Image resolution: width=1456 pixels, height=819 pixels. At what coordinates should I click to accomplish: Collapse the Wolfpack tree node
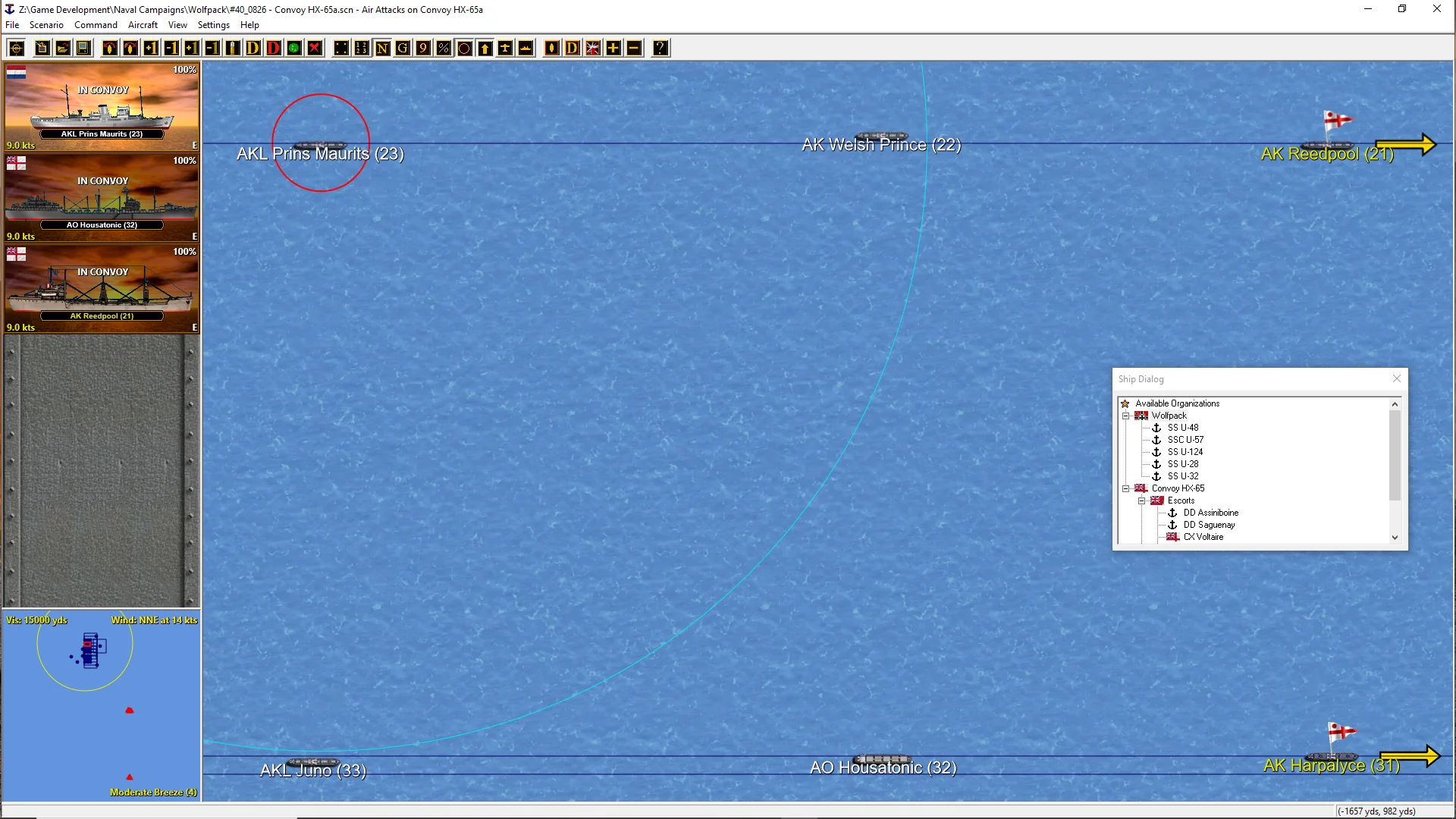[1126, 416]
